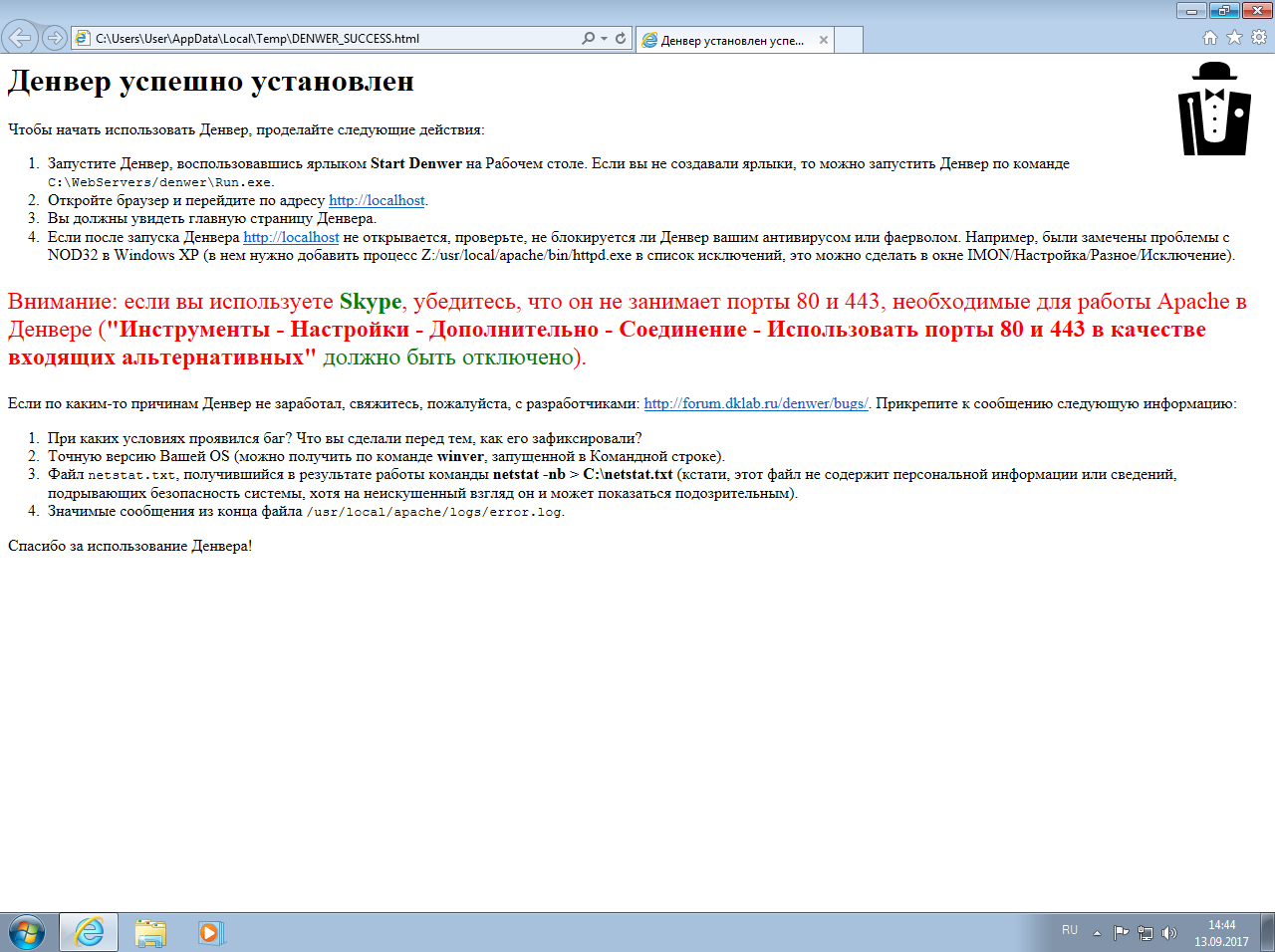
Task: Open a new blank tab
Action: [848, 40]
